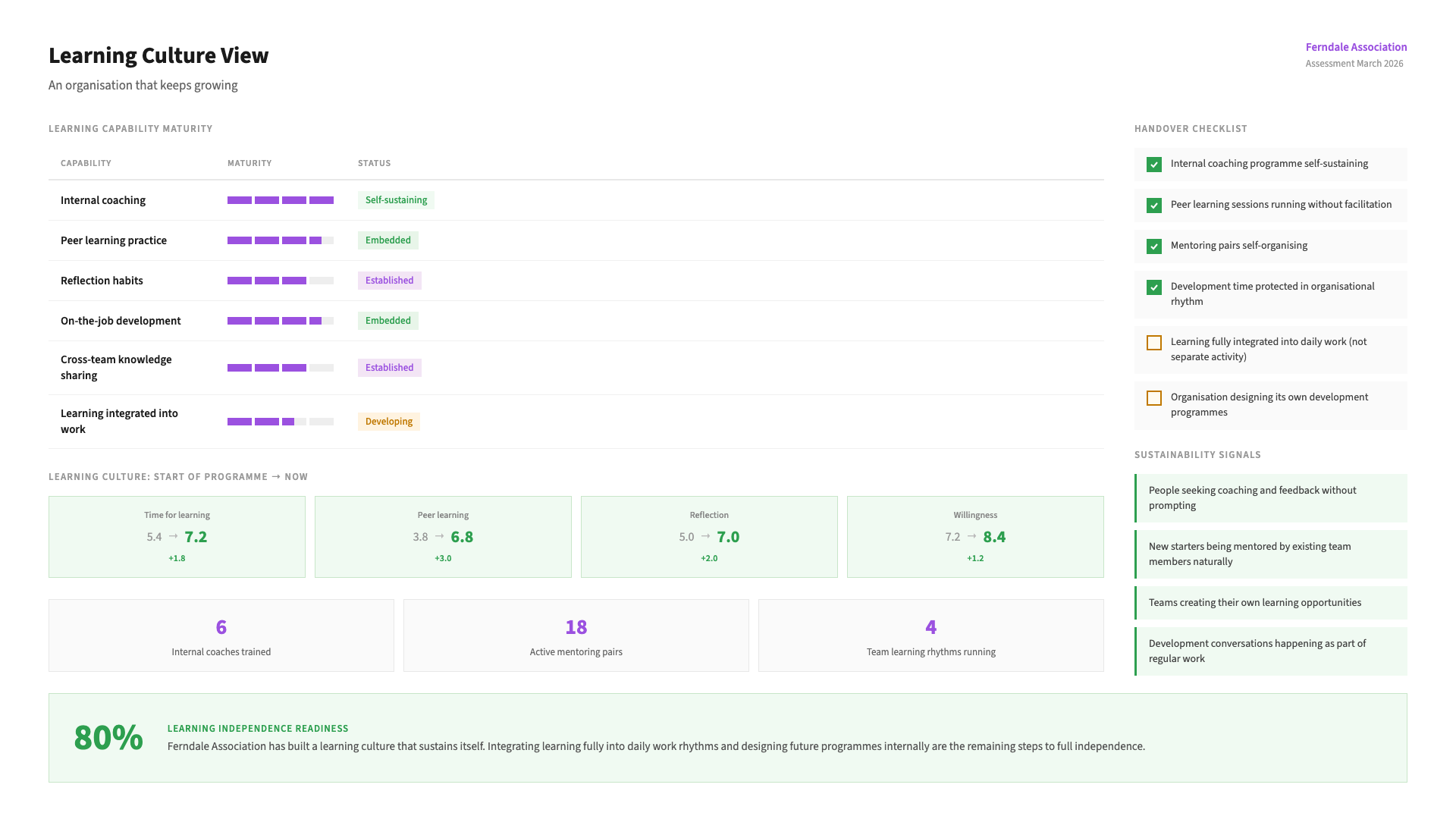Viewport: 1456px width, 819px height.
Task: Toggle Development time protected checkbox
Action: click(1154, 287)
